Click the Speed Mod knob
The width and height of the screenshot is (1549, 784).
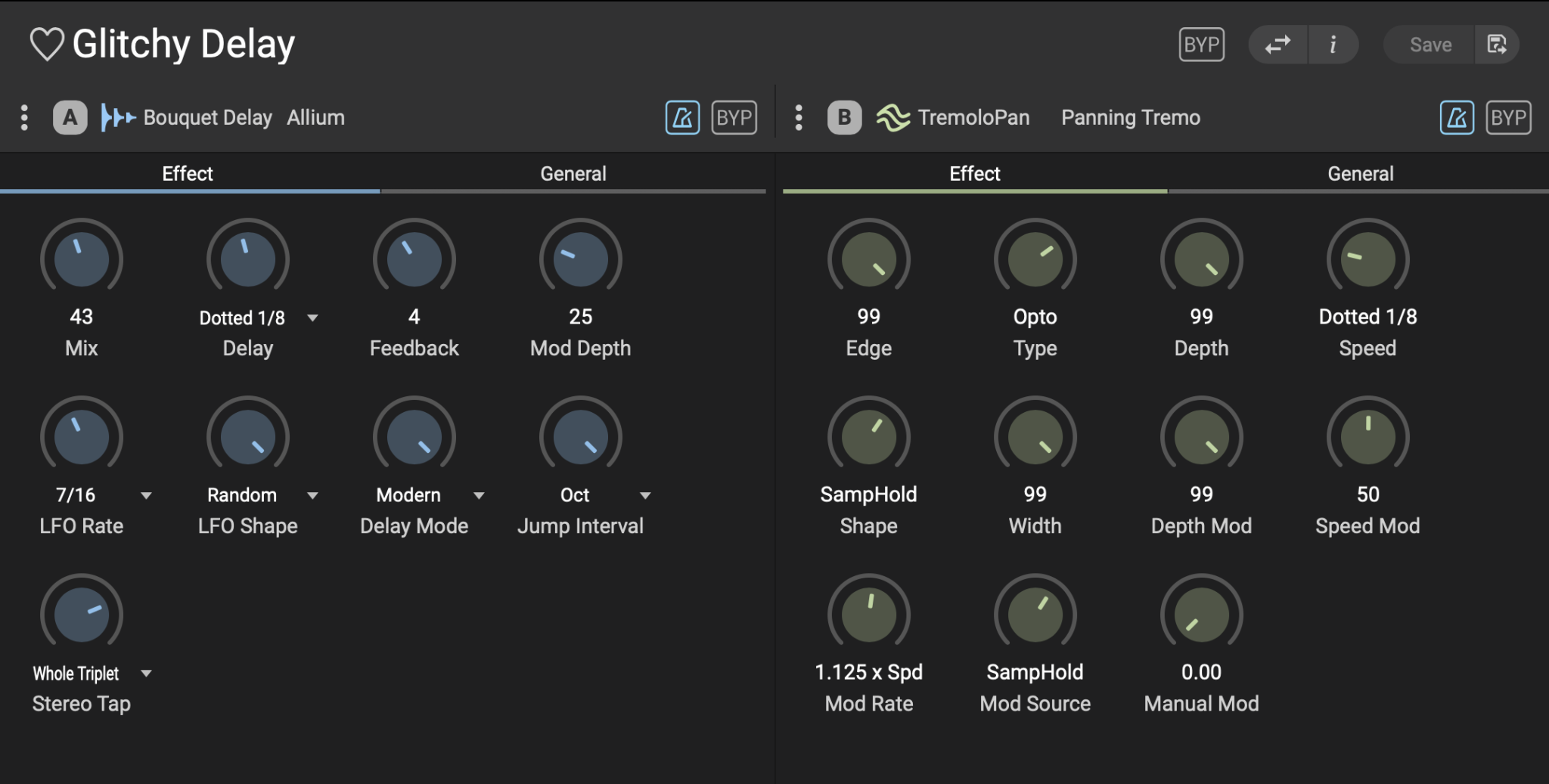pos(1368,436)
